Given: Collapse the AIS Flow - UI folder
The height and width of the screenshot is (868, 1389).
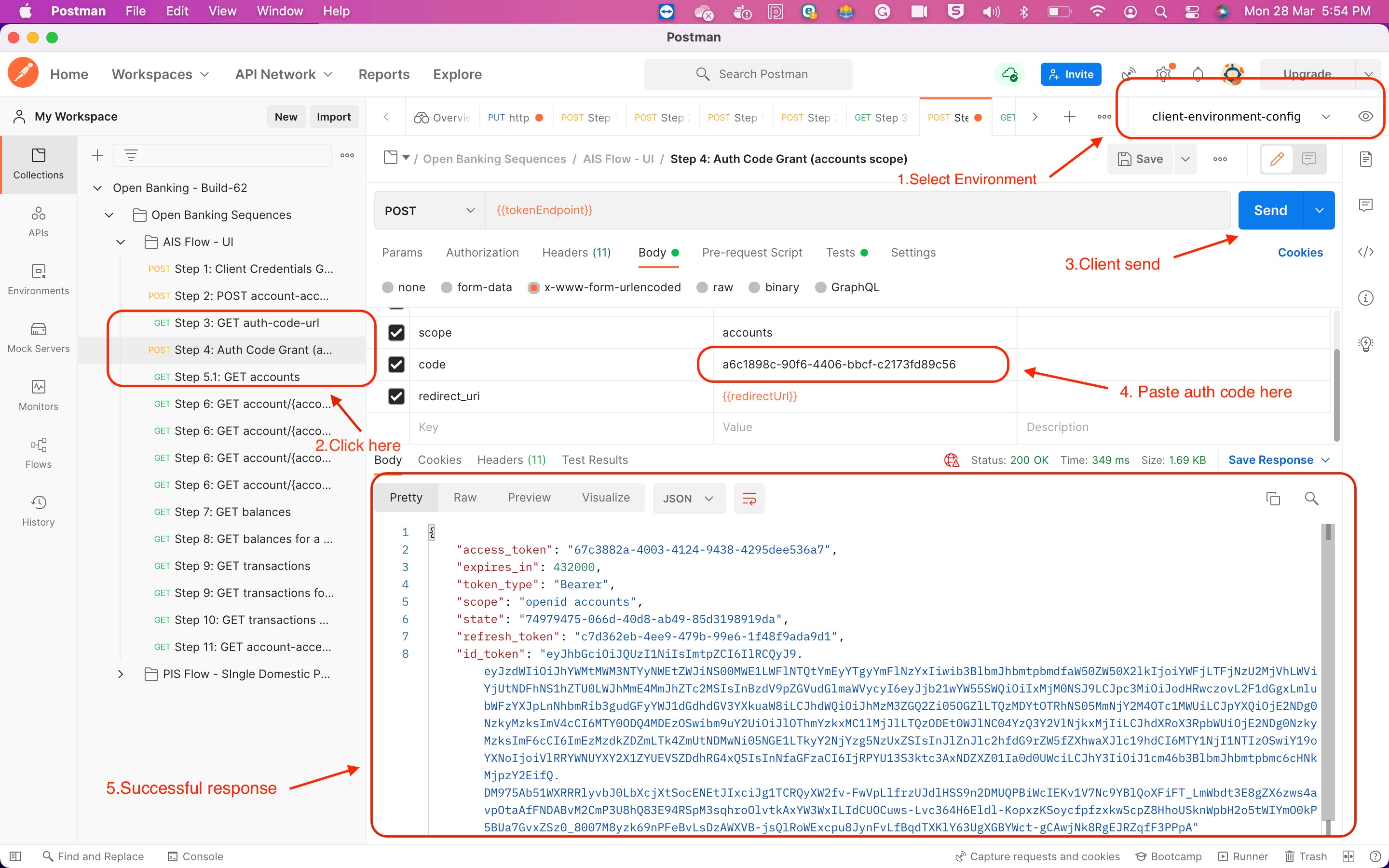Looking at the screenshot, I should [121, 242].
